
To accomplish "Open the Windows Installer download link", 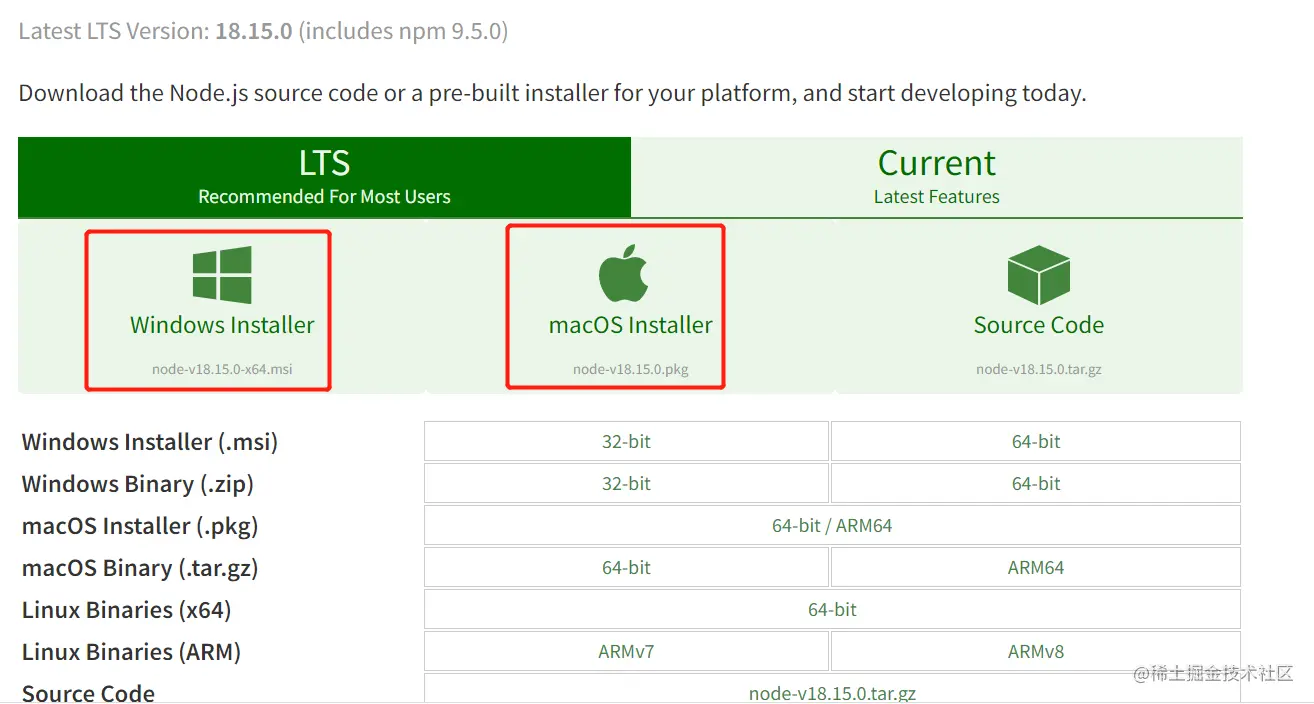I will pyautogui.click(x=222, y=325).
